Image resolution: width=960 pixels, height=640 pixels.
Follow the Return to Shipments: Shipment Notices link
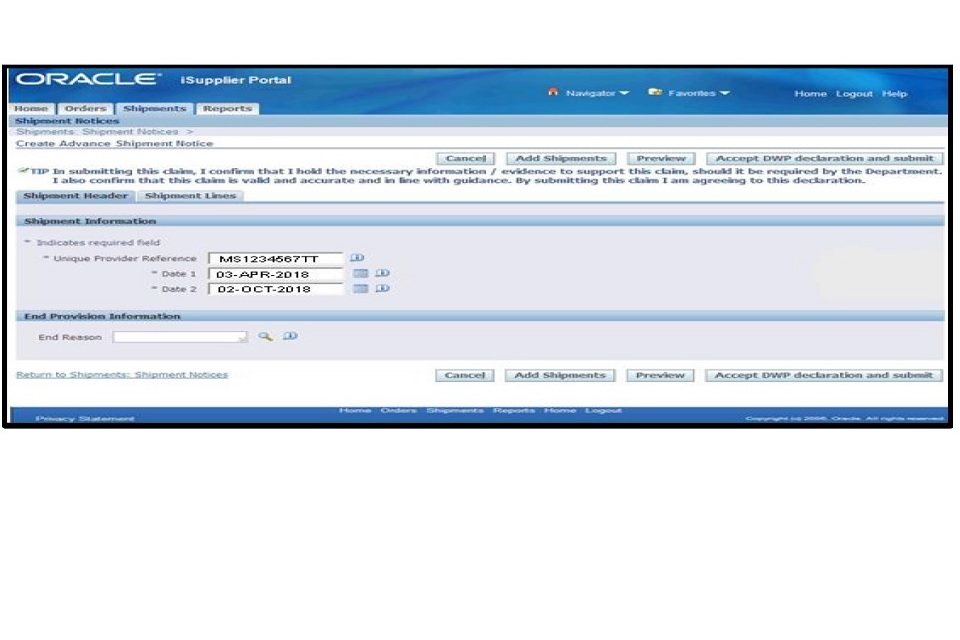(x=122, y=375)
